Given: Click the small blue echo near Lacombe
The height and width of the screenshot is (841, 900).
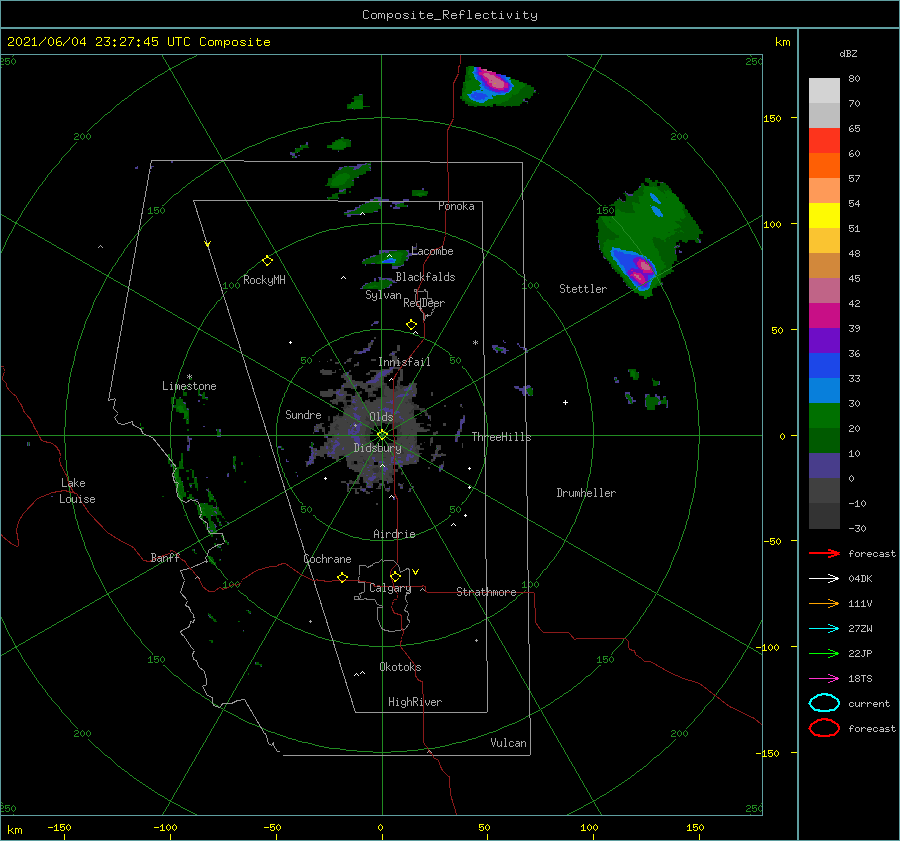Looking at the screenshot, I should pyautogui.click(x=390, y=261).
